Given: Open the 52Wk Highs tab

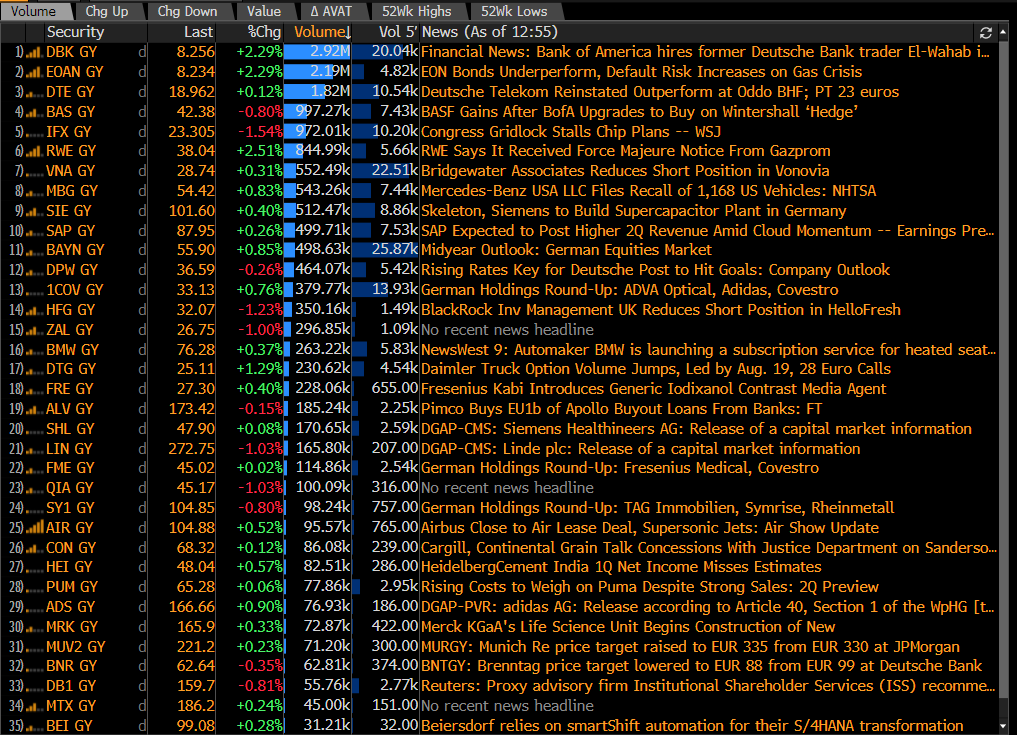Looking at the screenshot, I should click(x=416, y=11).
